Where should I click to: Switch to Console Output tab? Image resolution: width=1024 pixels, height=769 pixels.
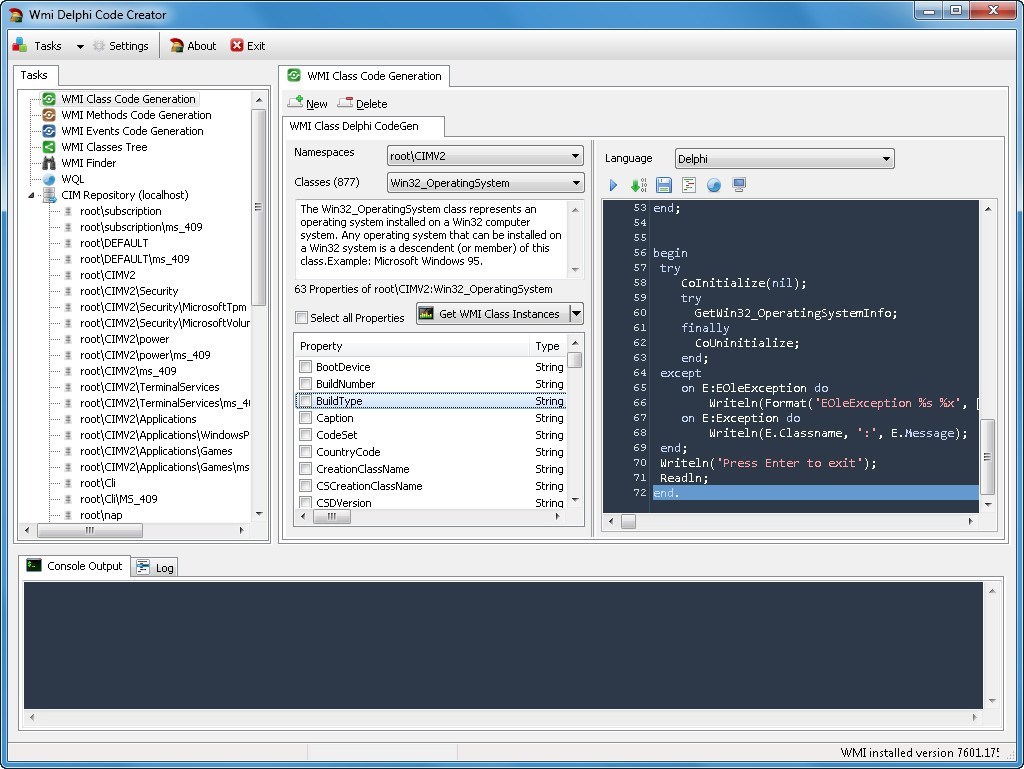tap(74, 565)
